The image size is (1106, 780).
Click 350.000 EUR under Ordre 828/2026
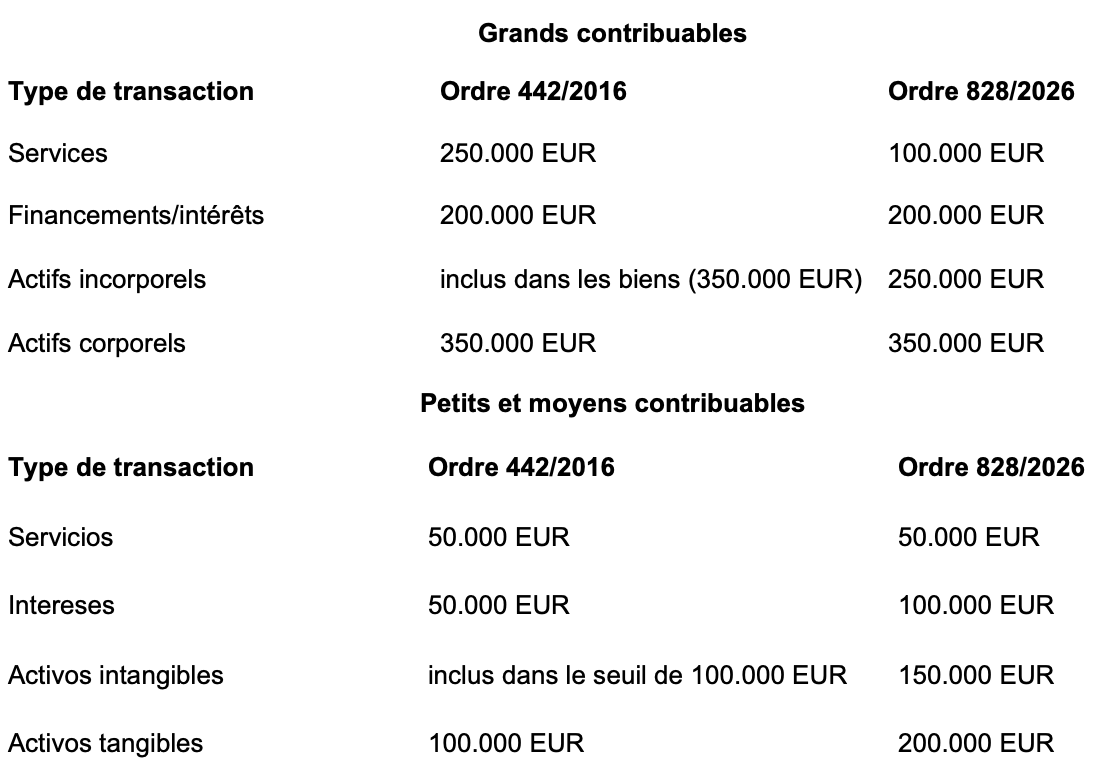pos(966,343)
